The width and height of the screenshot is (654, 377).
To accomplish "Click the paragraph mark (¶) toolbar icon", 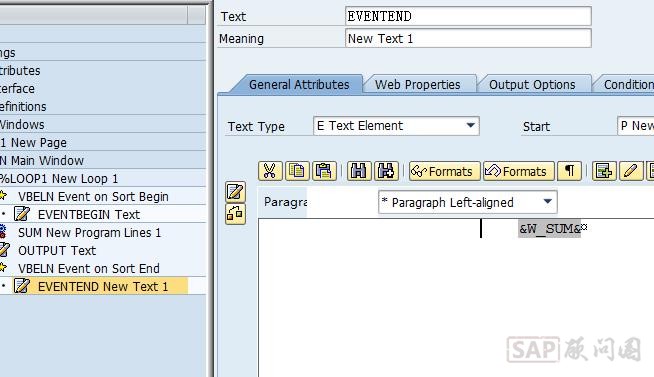I will [569, 171].
